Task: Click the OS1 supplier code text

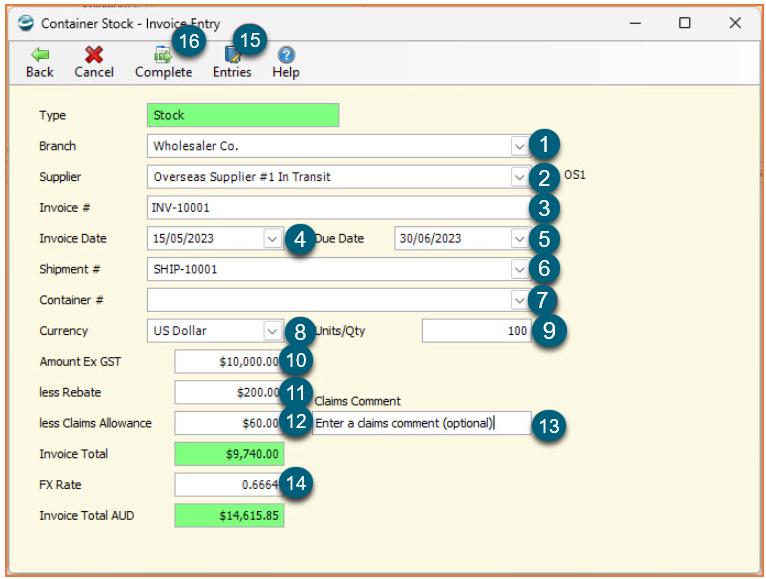Action: pos(574,175)
